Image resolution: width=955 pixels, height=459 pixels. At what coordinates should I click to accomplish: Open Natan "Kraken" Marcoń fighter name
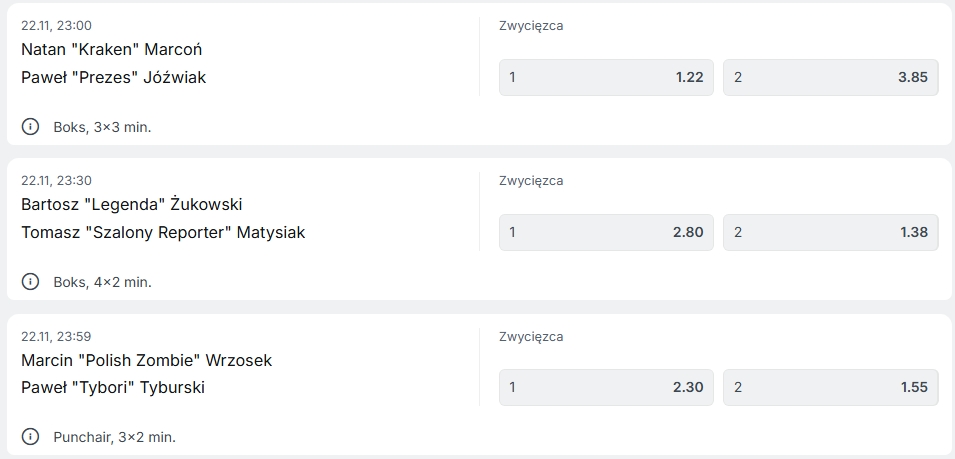point(112,49)
